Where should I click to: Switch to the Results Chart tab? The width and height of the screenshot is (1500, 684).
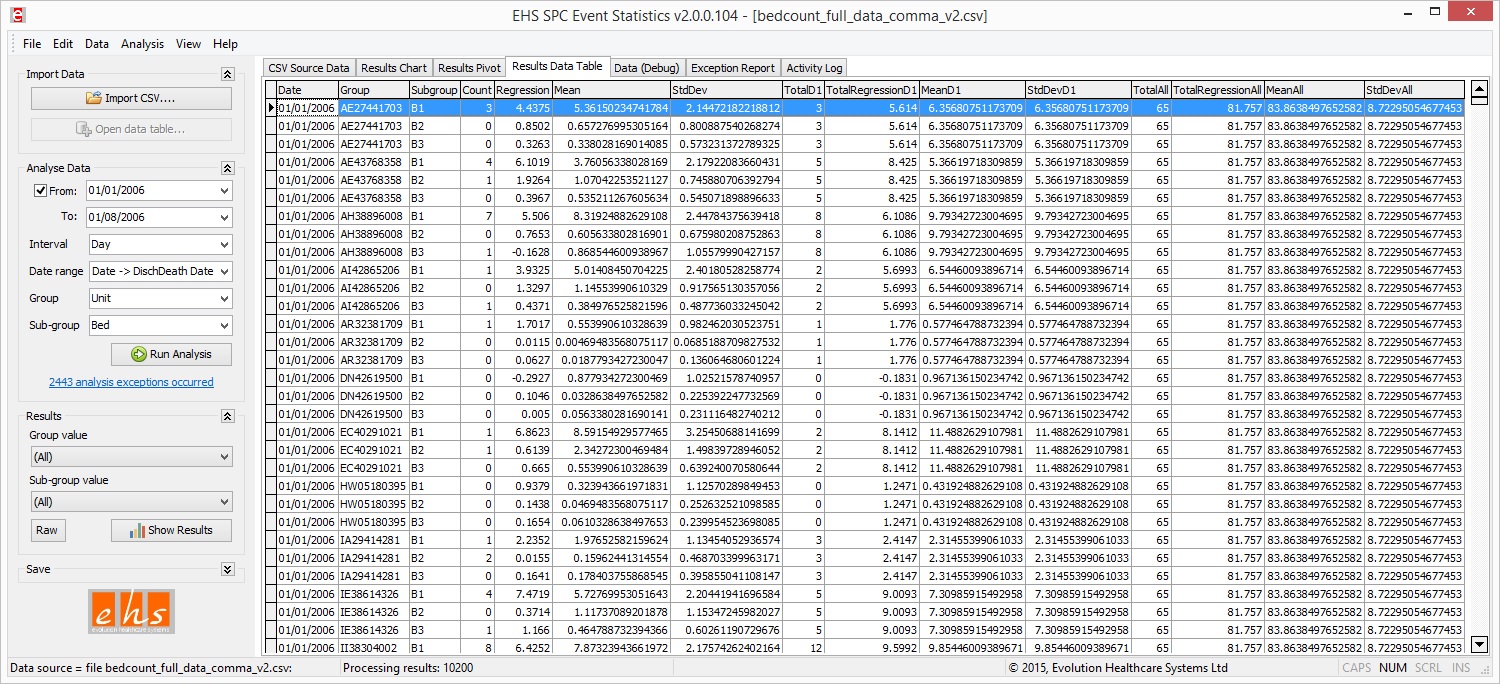click(393, 68)
